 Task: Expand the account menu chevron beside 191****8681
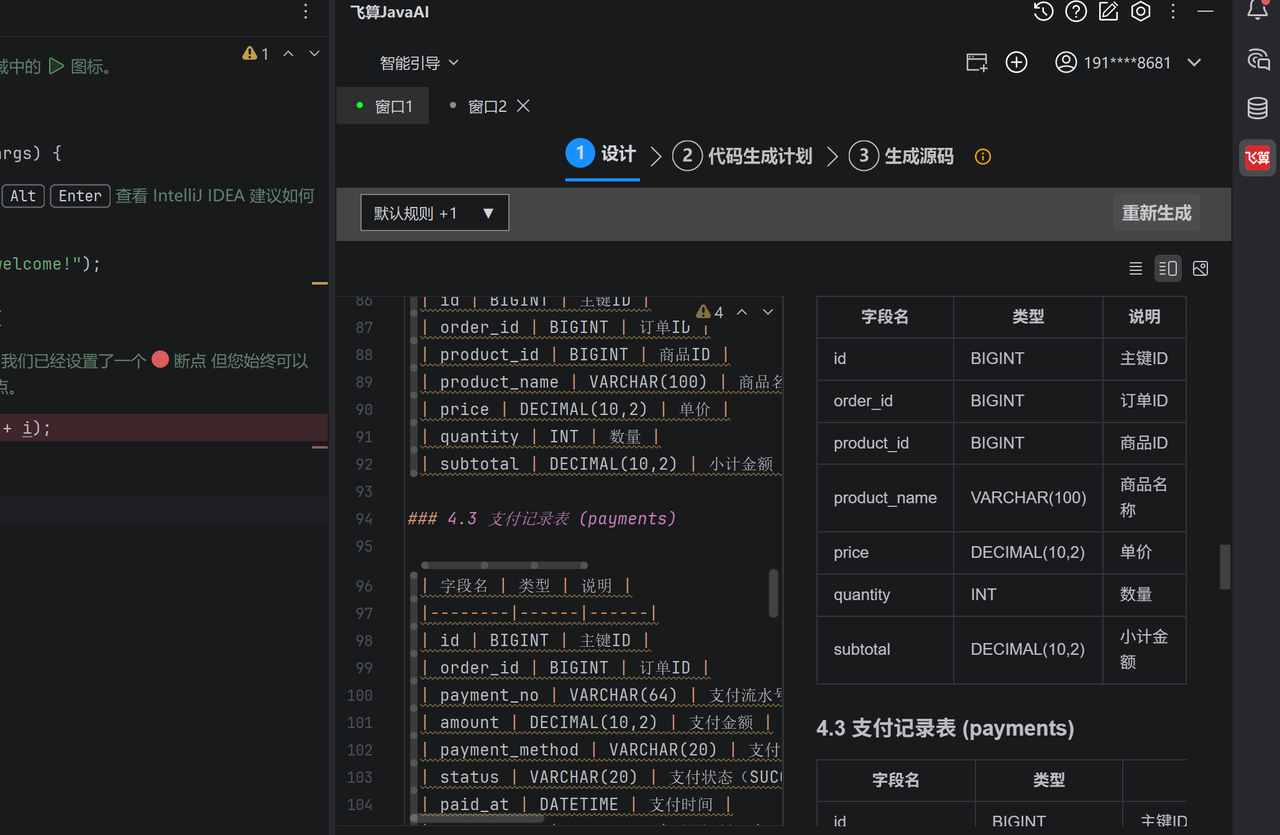1194,62
